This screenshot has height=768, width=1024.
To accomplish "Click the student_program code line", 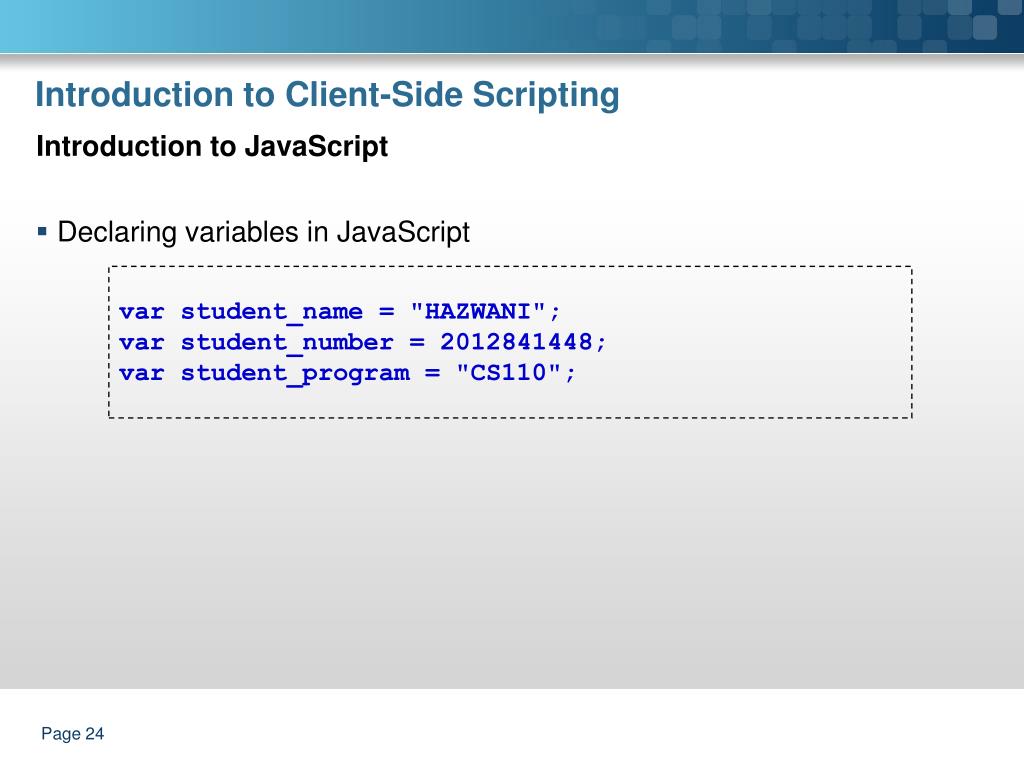I will pyautogui.click(x=347, y=374).
